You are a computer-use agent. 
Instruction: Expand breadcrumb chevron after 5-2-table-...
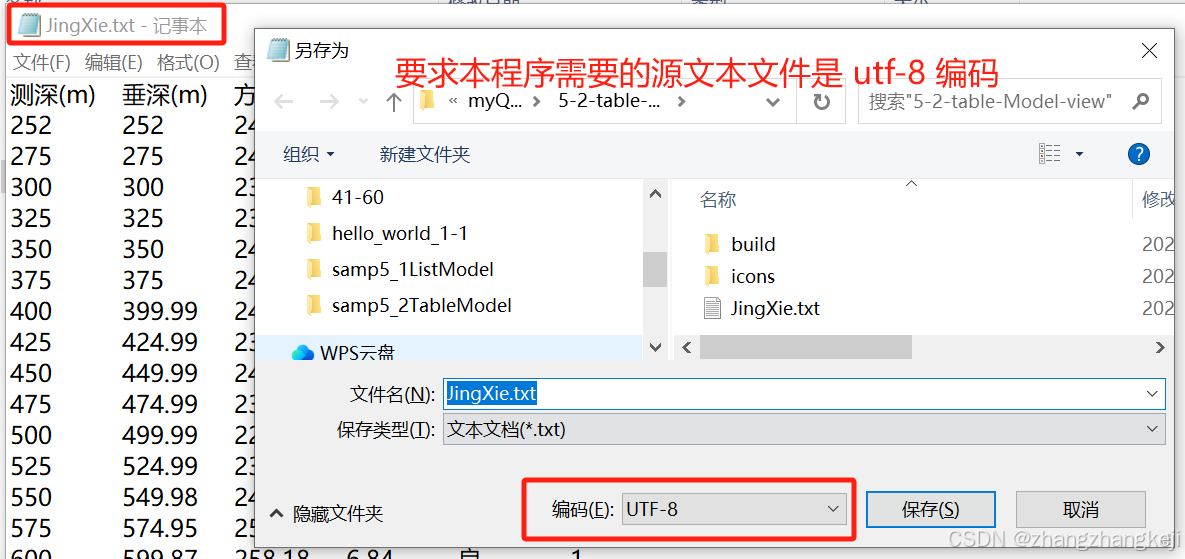coord(682,101)
